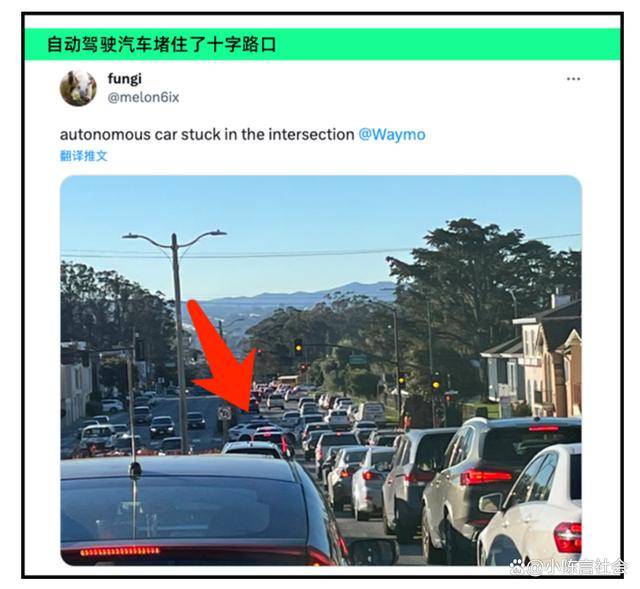Open the three-dot more options menu

[573, 79]
